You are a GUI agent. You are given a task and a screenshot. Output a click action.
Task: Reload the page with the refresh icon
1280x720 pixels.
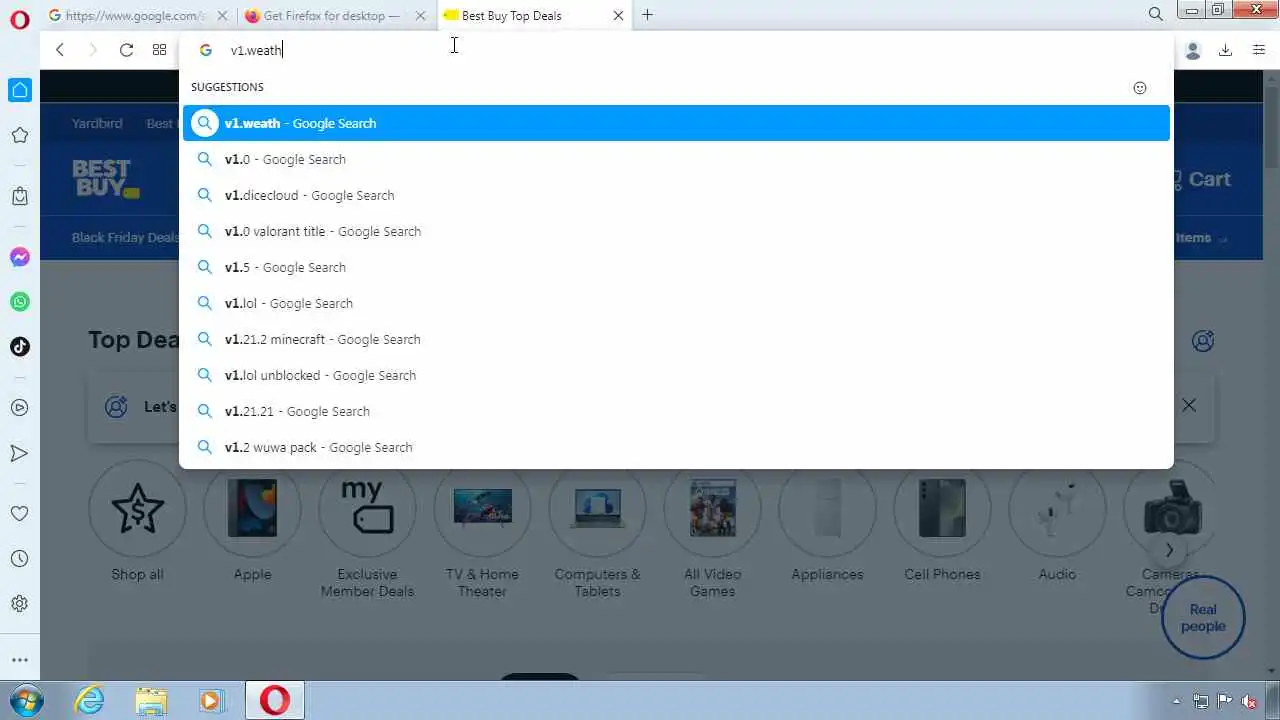point(126,50)
